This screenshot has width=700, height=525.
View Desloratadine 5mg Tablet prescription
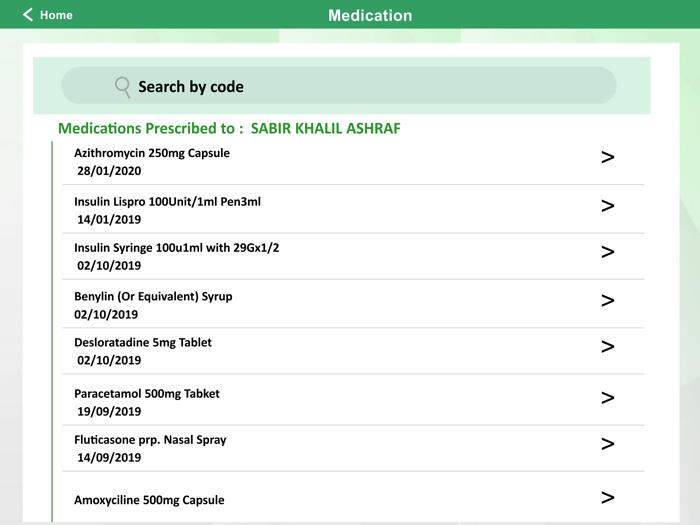(353, 351)
